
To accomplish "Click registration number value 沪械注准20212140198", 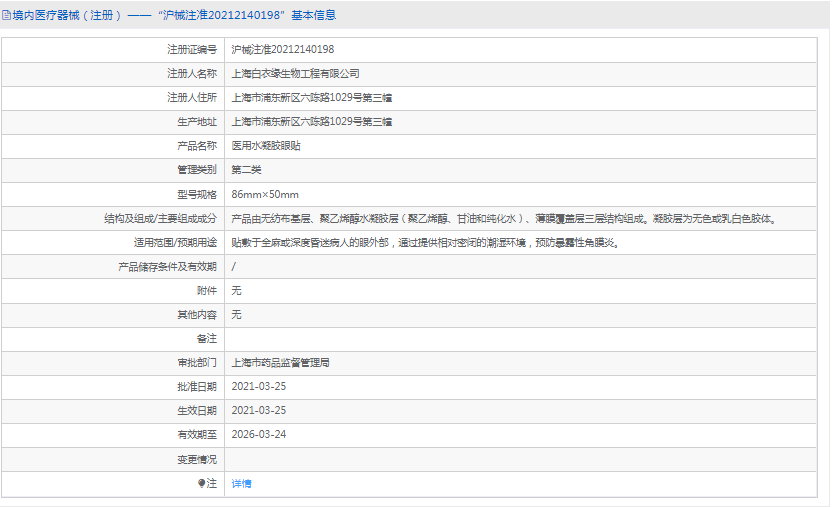I will coord(282,49).
